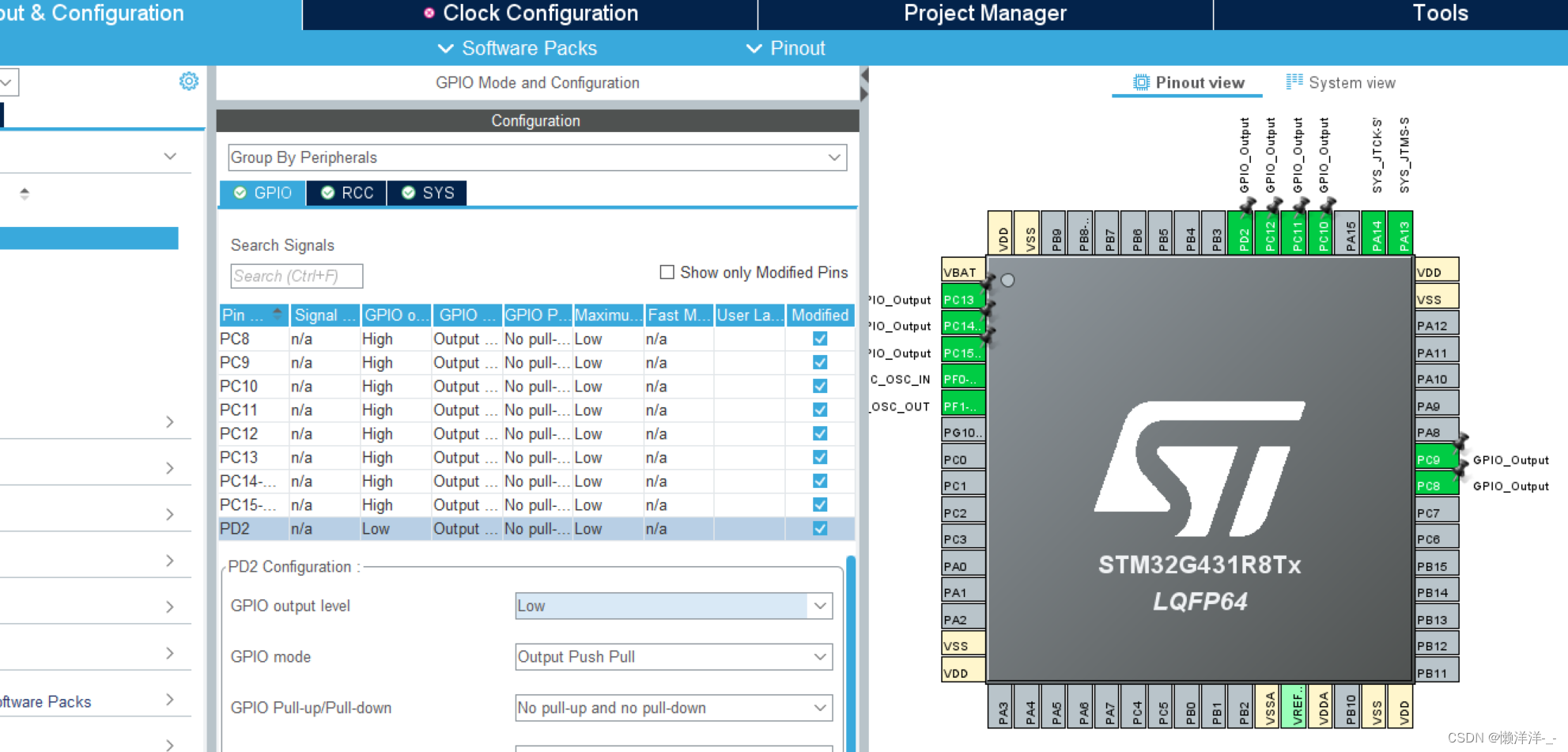
Task: Expand the Pinout menu
Action: click(x=786, y=48)
